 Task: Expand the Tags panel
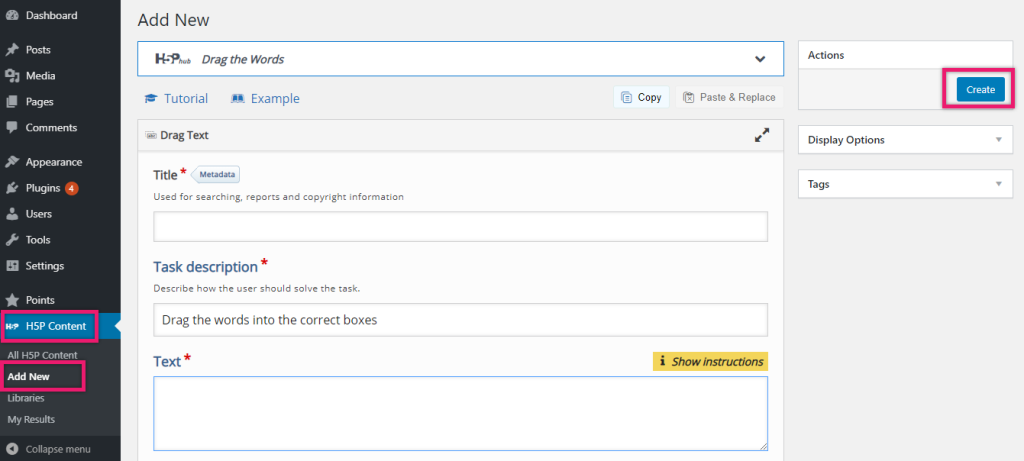(997, 184)
